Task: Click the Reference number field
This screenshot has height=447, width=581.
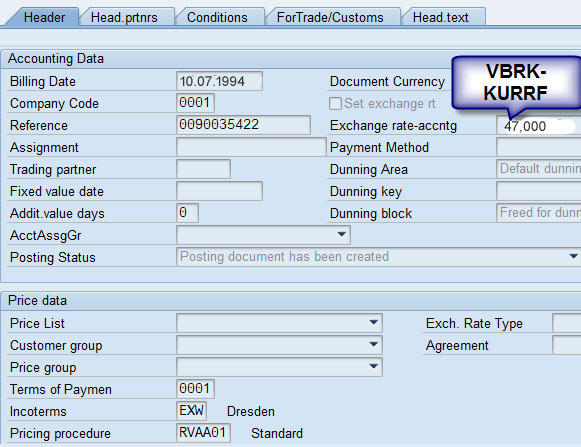Action: pos(243,125)
